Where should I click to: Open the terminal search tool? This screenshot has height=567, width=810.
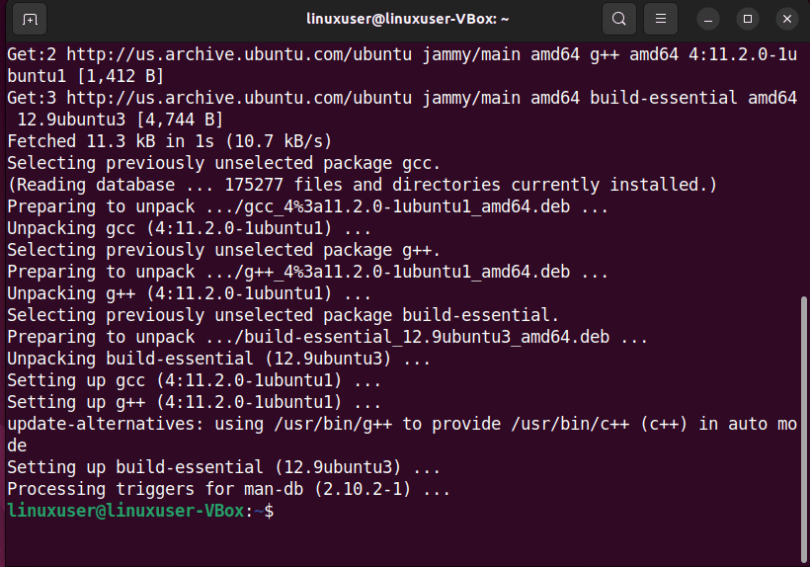[619, 20]
